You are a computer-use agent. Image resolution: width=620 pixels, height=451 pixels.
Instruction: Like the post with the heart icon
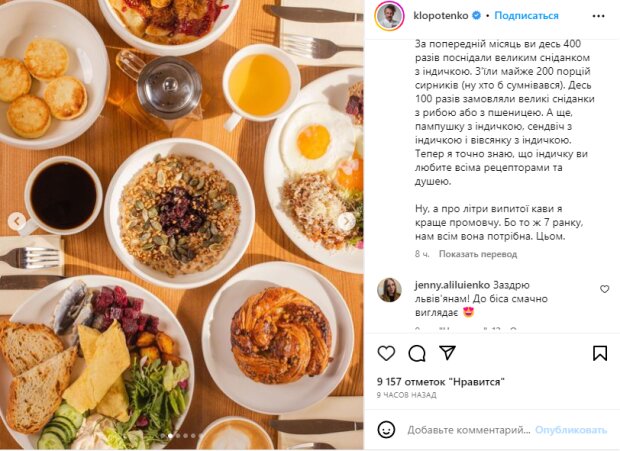tap(386, 353)
